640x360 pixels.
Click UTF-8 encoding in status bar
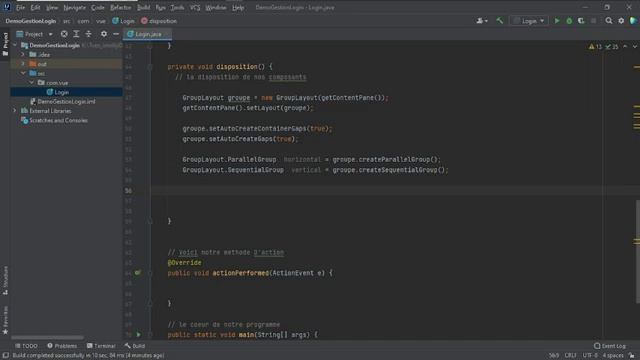click(590, 356)
